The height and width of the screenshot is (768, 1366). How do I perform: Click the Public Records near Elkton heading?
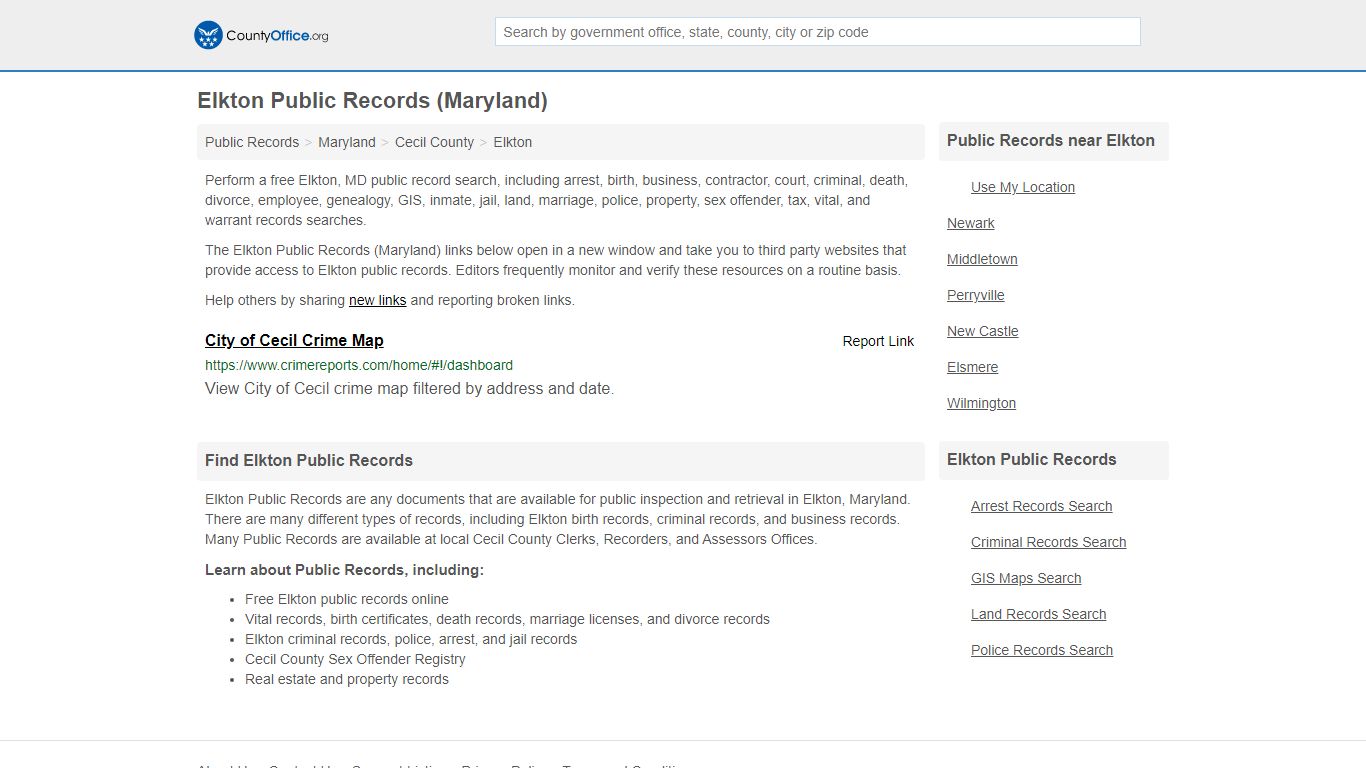pos(1050,141)
